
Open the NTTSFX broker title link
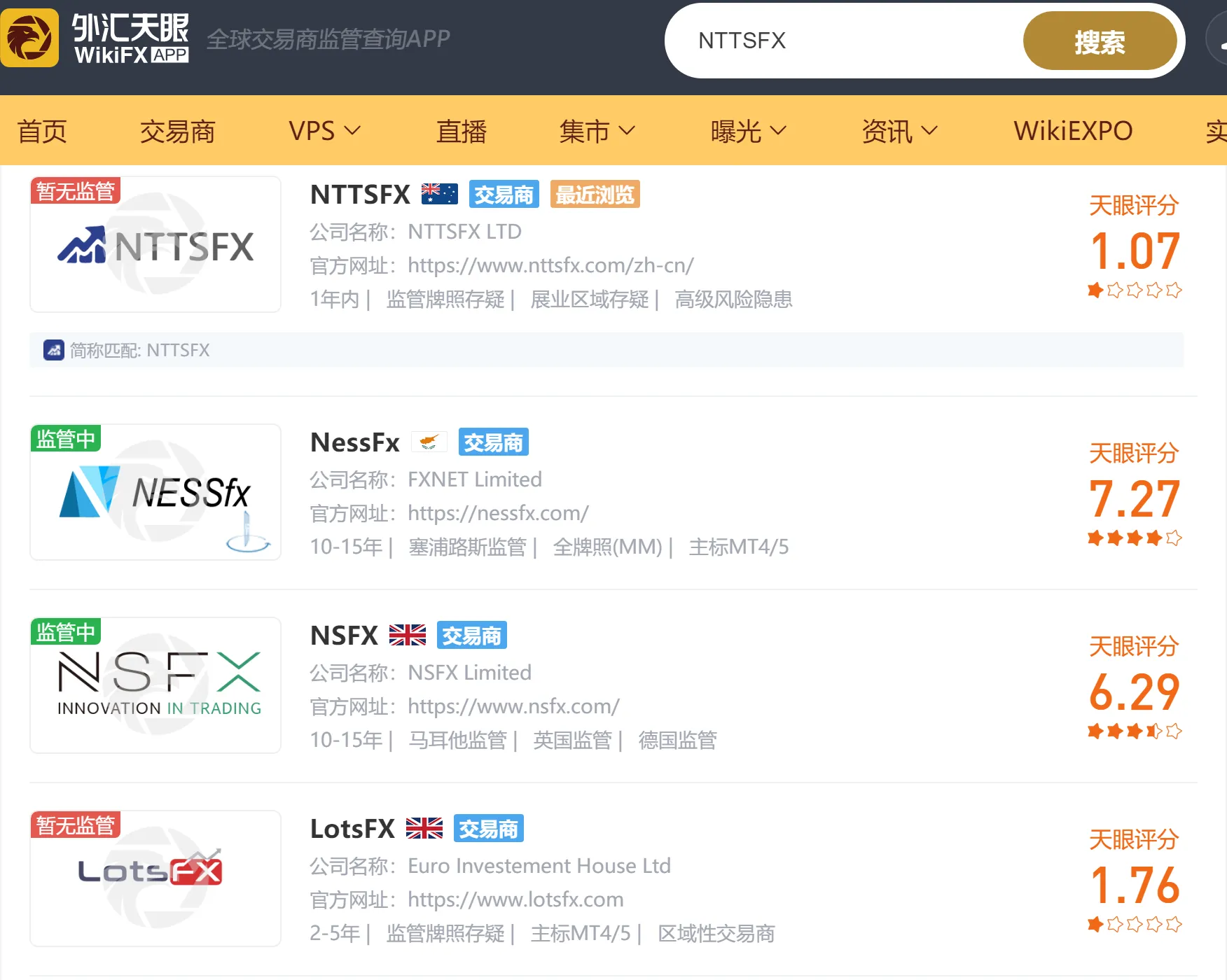click(x=360, y=194)
